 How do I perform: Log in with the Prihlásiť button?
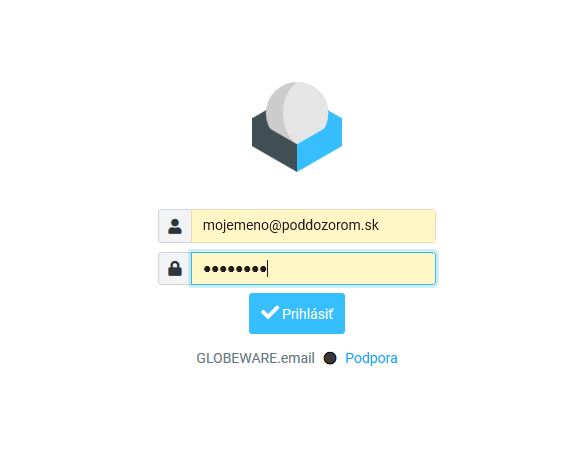click(x=297, y=313)
